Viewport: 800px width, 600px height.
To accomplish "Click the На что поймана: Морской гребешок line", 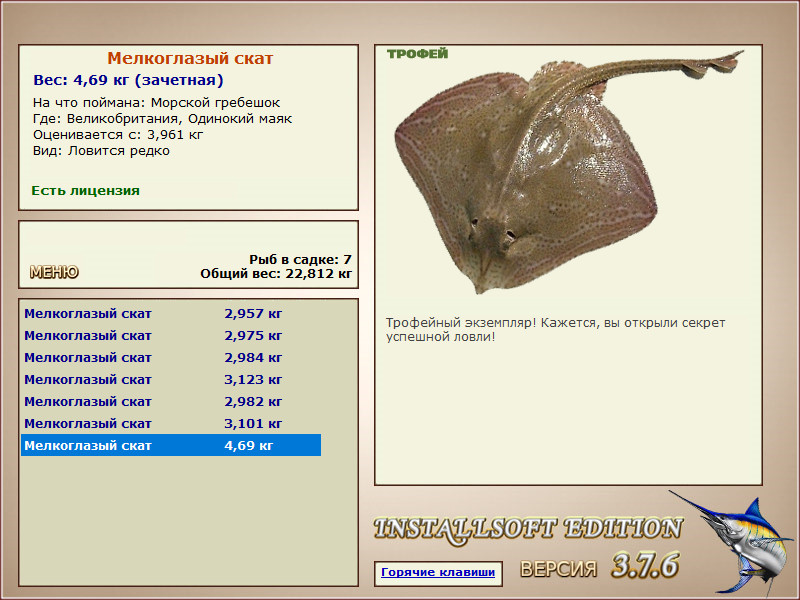I will 156,103.
